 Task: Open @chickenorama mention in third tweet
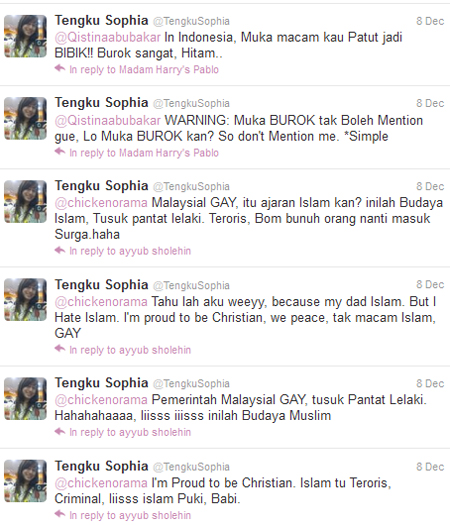click(101, 203)
